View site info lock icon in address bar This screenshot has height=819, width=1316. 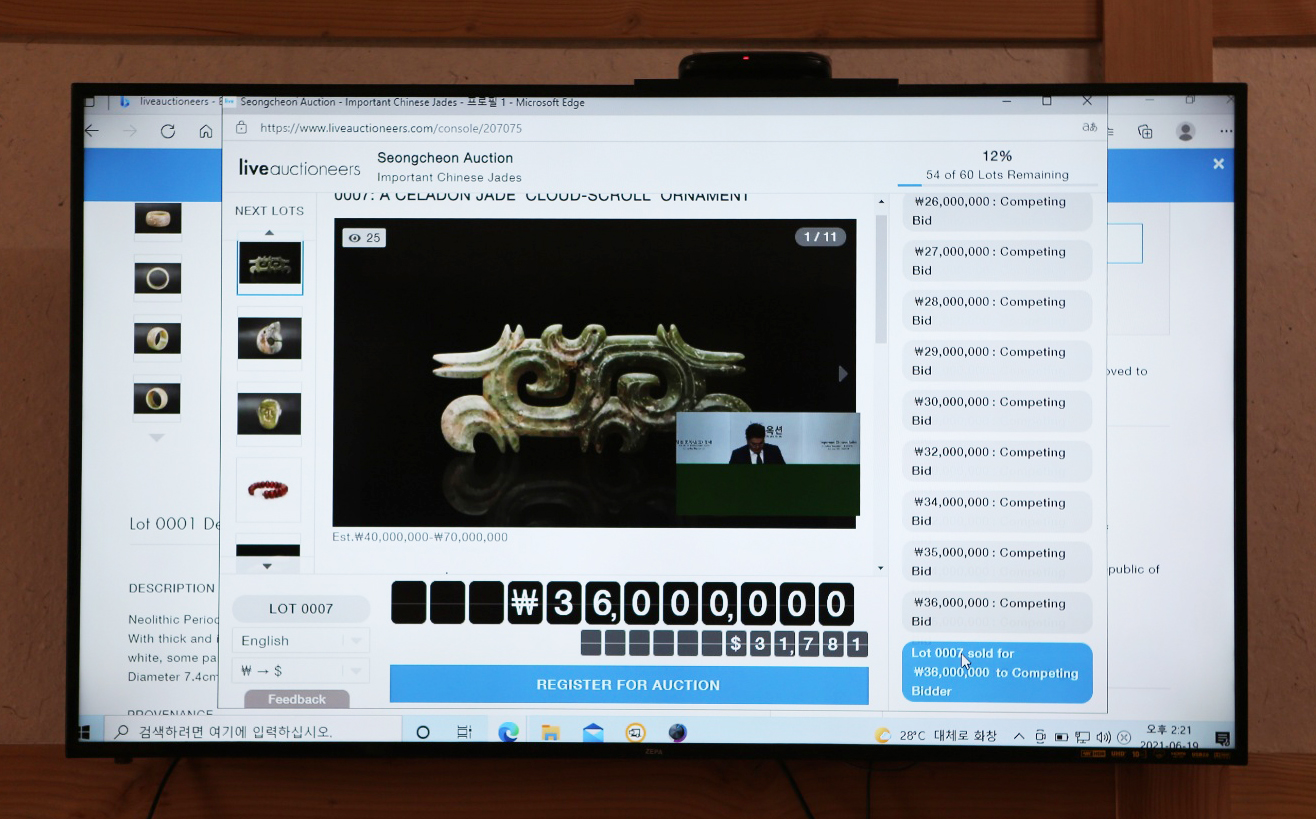(x=241, y=128)
